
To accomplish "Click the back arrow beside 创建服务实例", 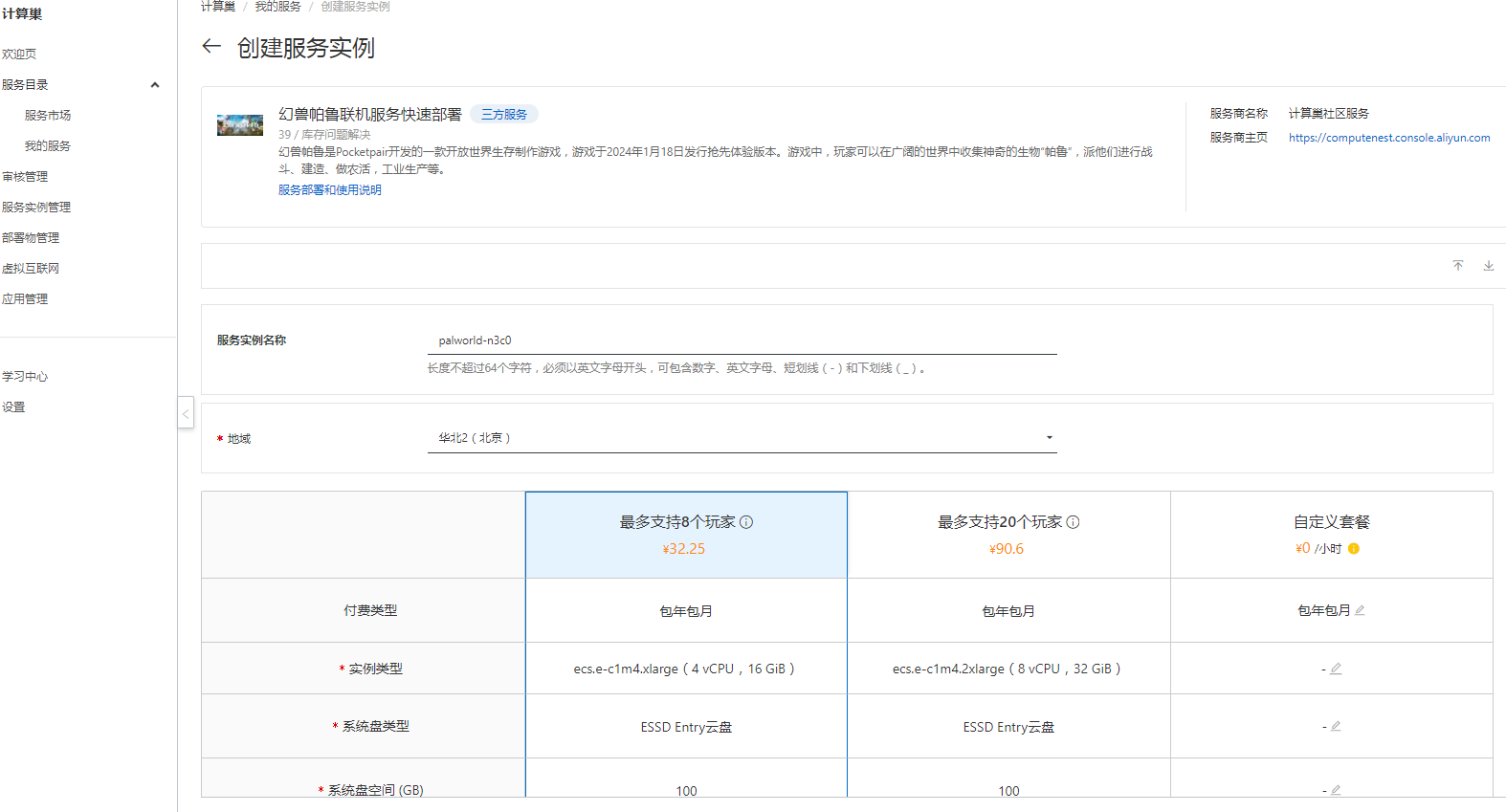I will coord(211,46).
